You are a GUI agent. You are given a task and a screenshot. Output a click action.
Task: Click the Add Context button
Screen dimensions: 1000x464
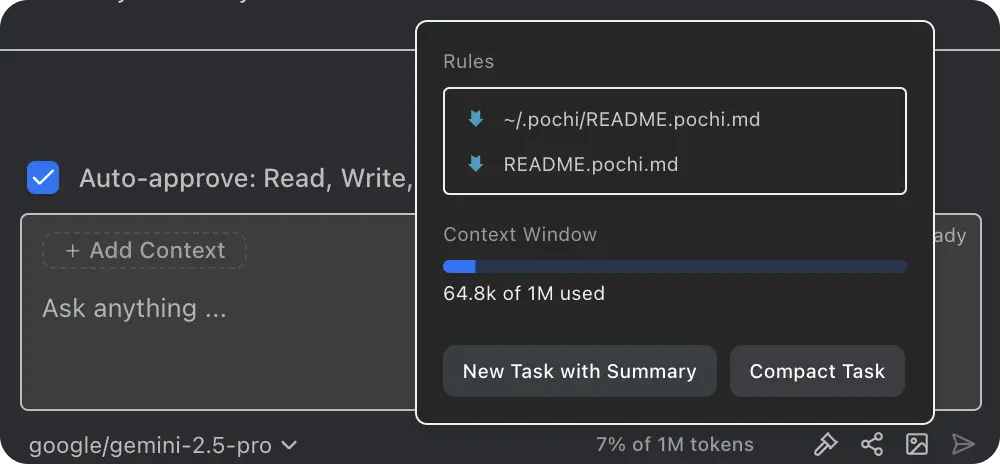pyautogui.click(x=145, y=250)
